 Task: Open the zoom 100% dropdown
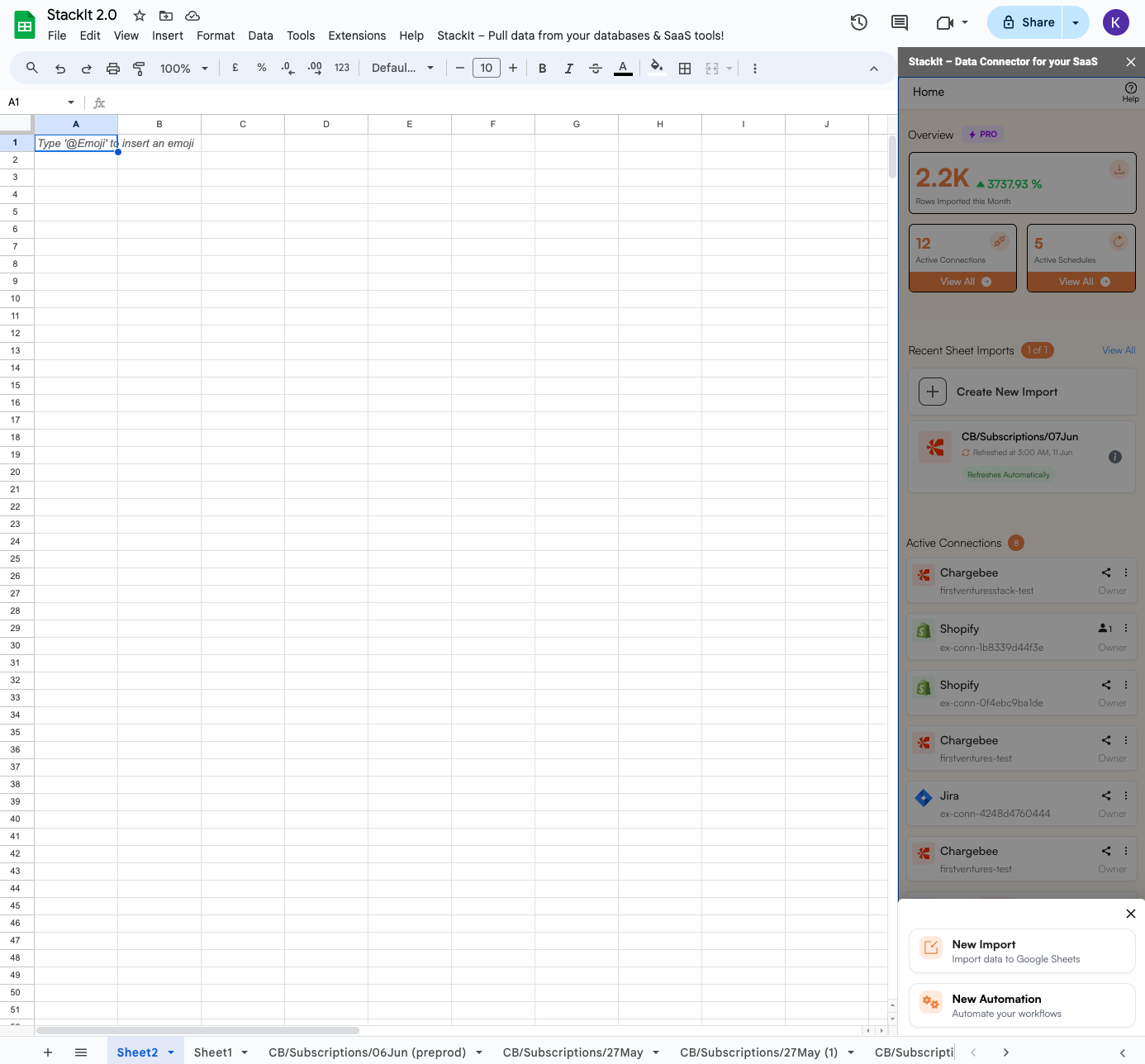coord(183,69)
